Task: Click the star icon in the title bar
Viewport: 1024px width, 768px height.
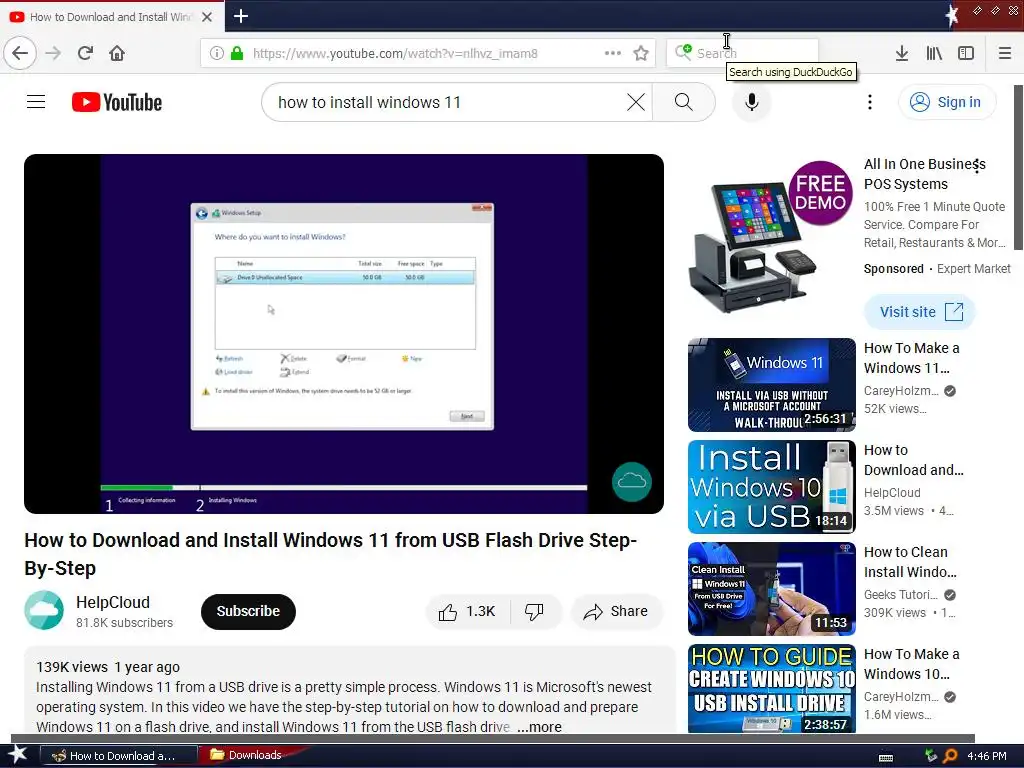Action: [x=952, y=15]
